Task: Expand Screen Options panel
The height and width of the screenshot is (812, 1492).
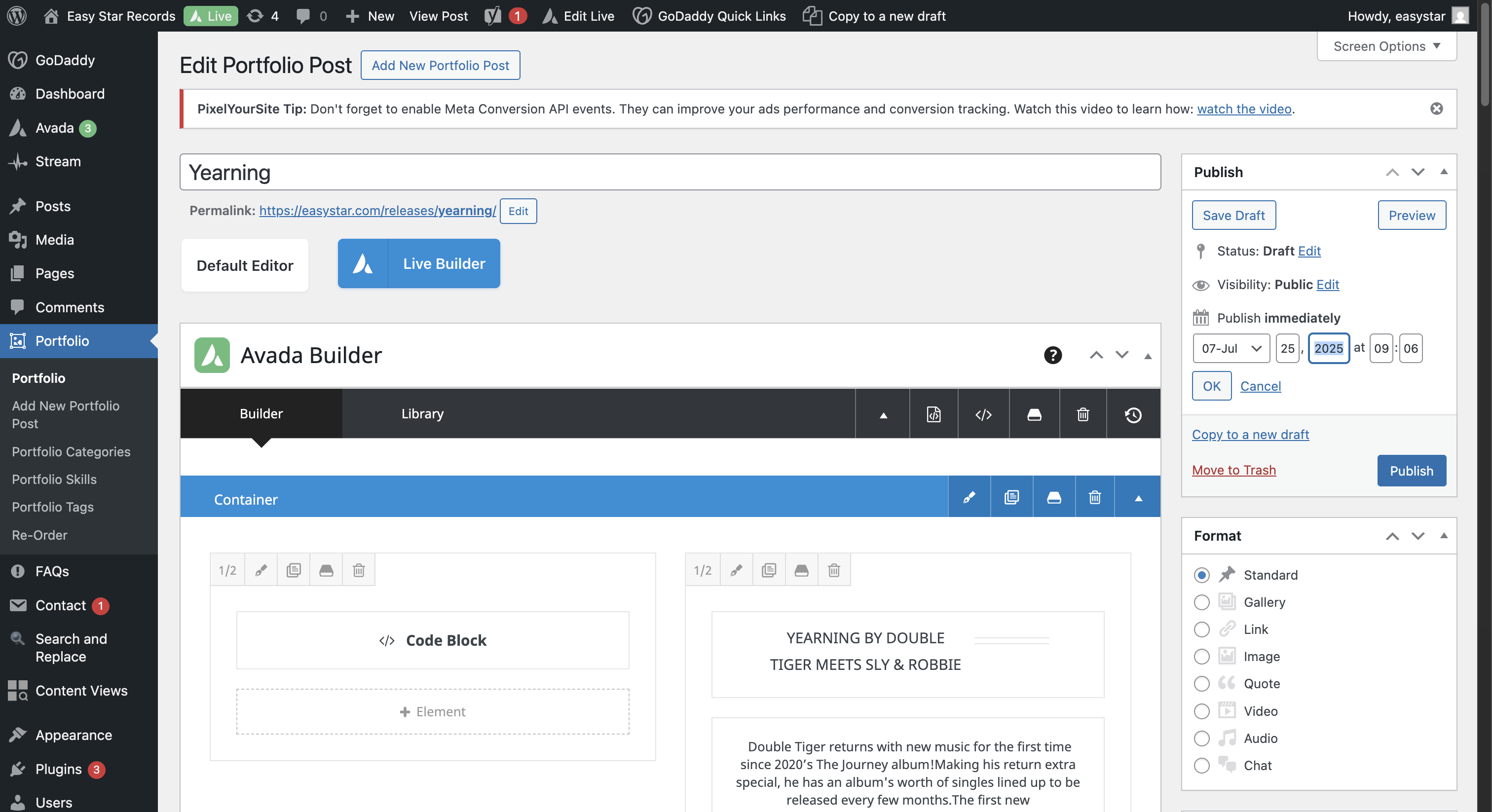Action: tap(1386, 46)
